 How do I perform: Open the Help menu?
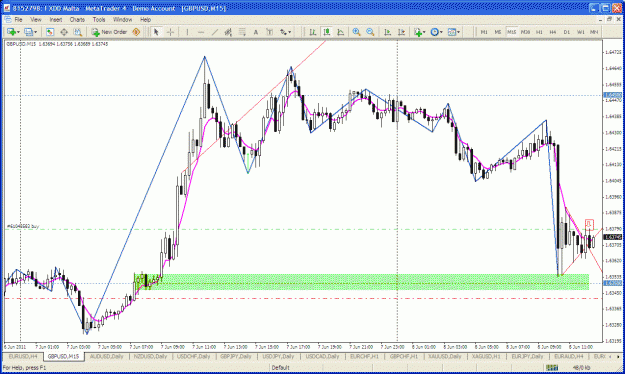click(145, 20)
